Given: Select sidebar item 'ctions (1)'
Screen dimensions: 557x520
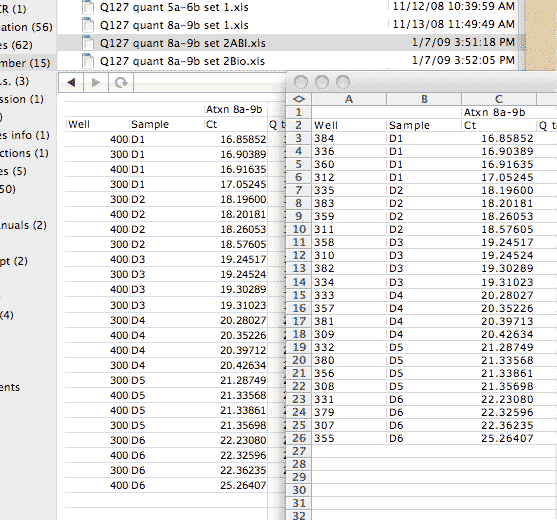Looking at the screenshot, I should 24,153.
